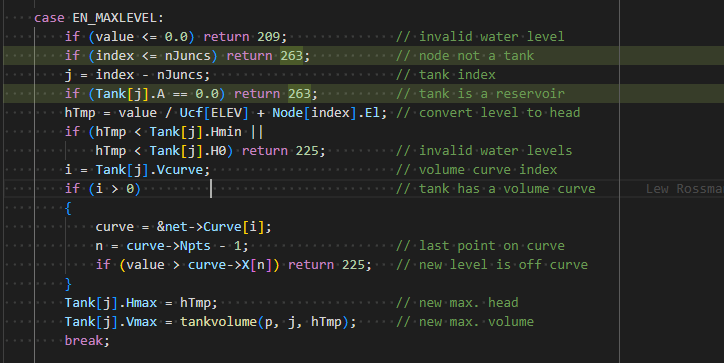The image size is (724, 363).
Task: Click 'Tank[j].Hmax = hTmp;' line
Action: pos(141,302)
